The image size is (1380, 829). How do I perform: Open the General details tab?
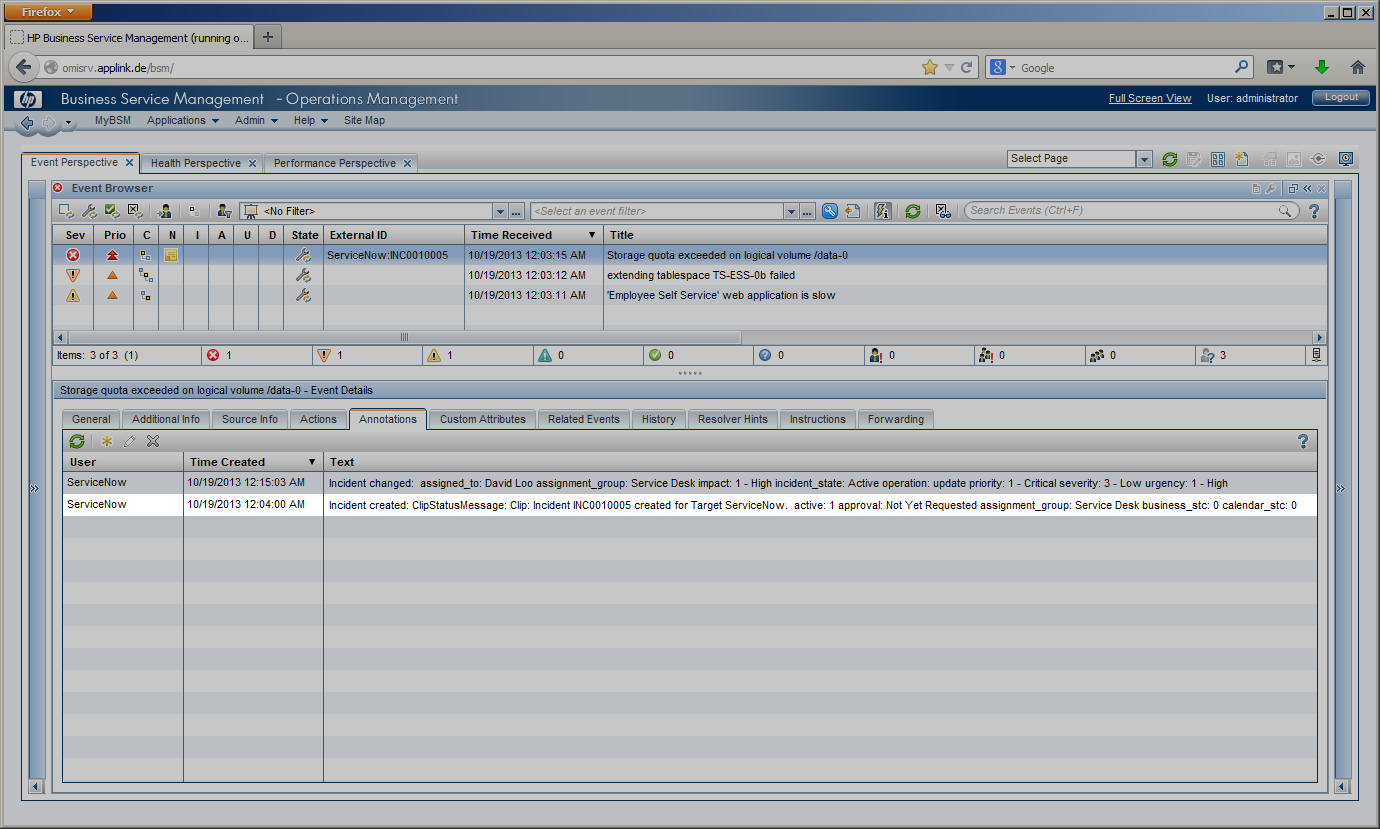[x=91, y=419]
